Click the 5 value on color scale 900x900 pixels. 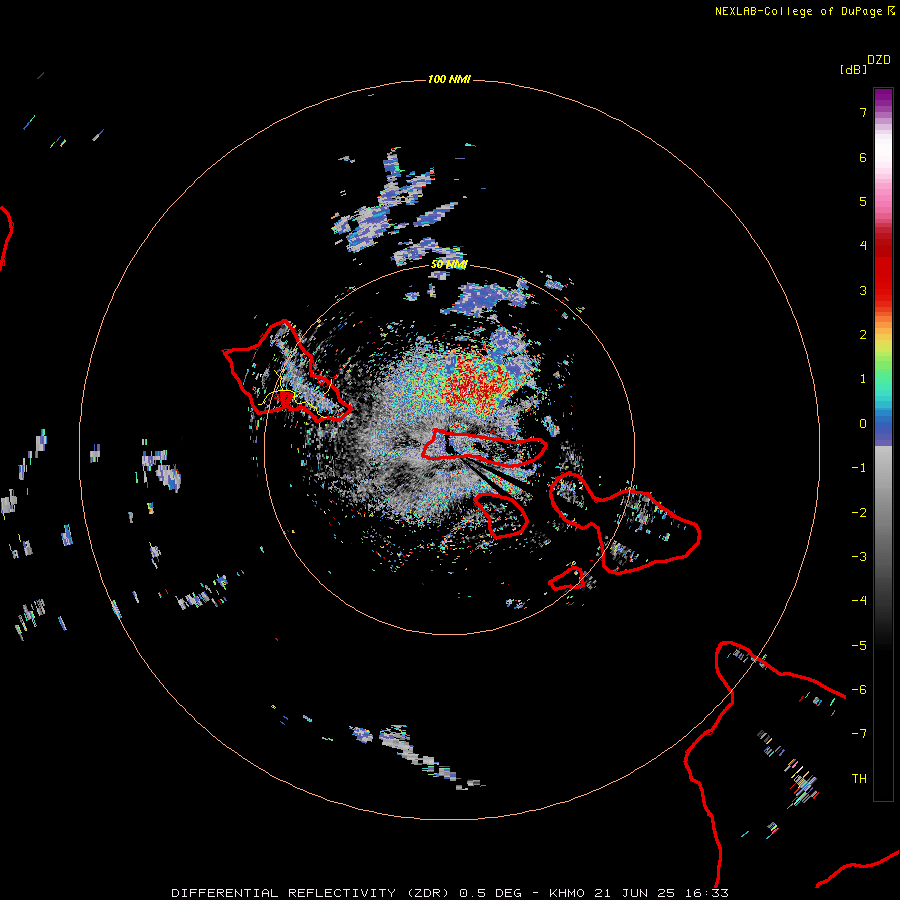tap(863, 201)
